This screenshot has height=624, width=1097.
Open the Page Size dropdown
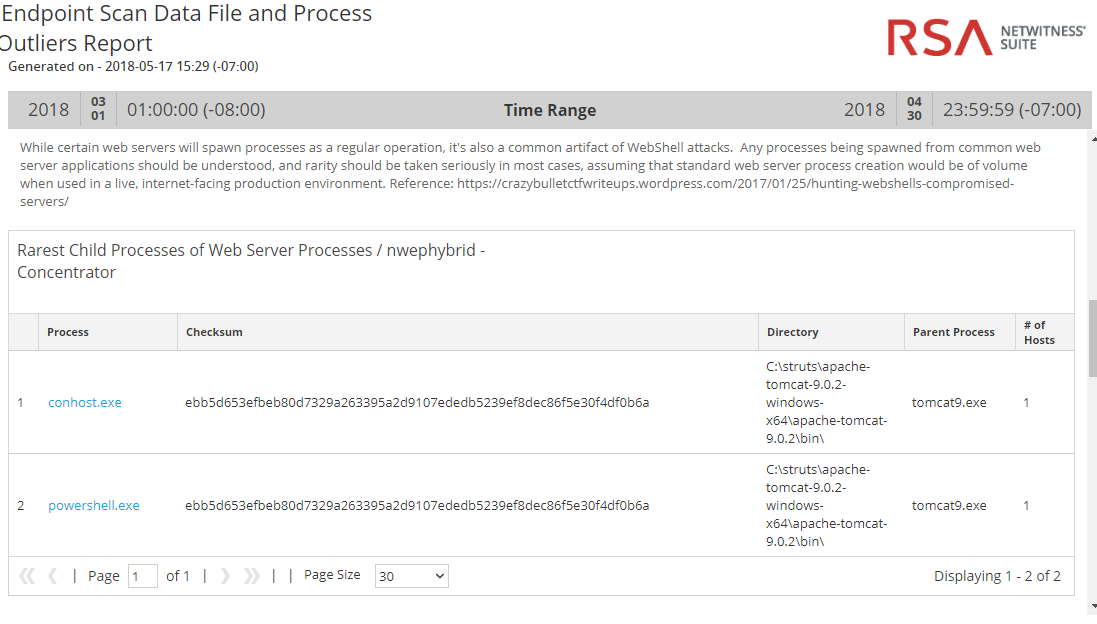tap(412, 576)
